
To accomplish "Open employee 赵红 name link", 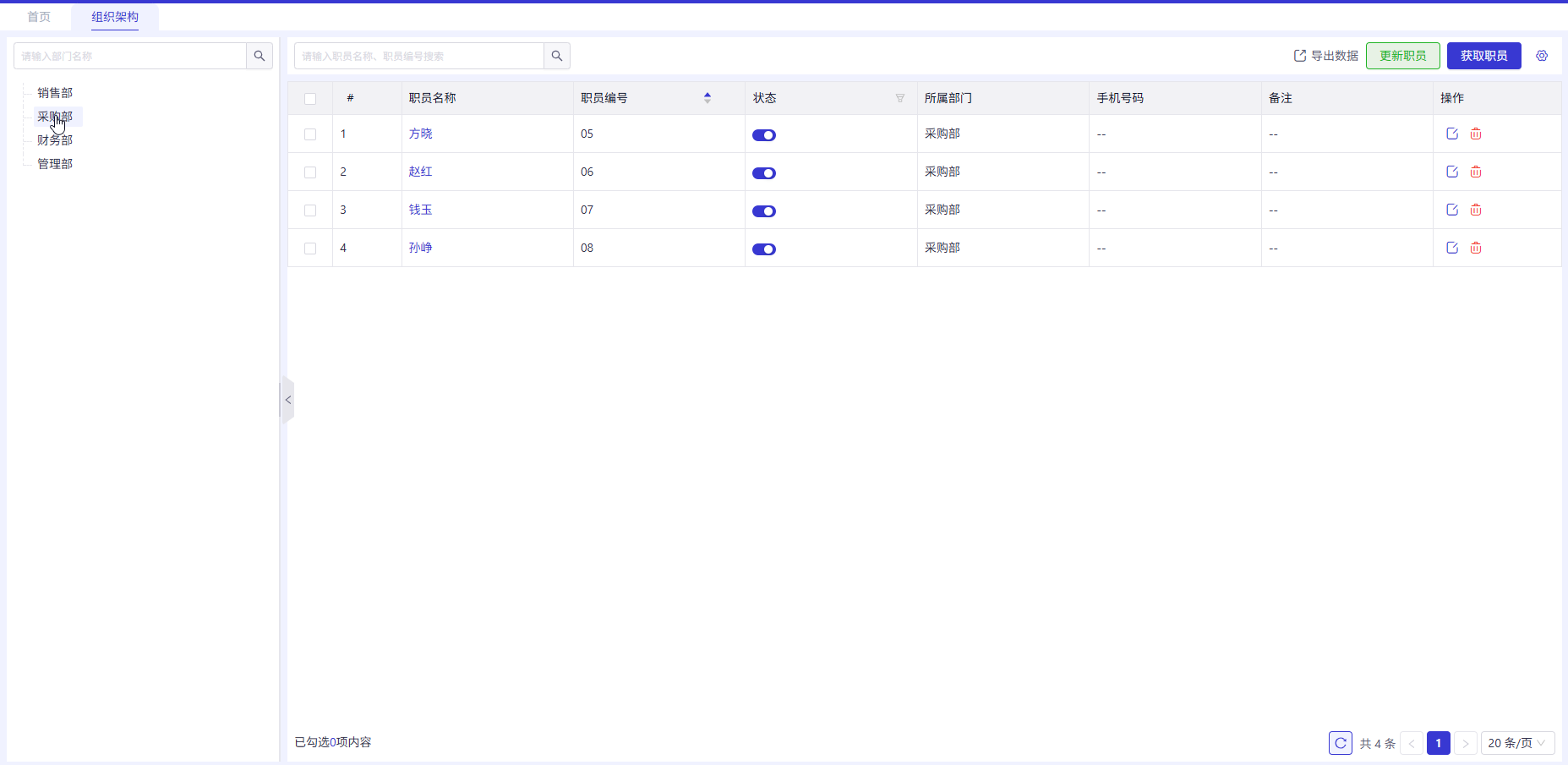I will click(420, 172).
